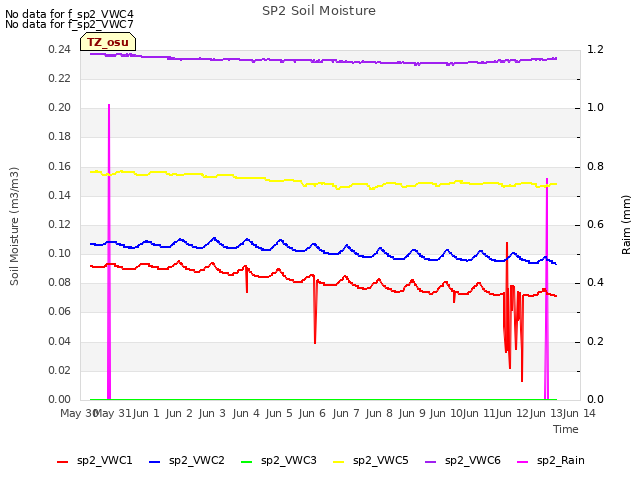Click the 'No data for f_sp2_VWC7' message
This screenshot has width=640, height=480.
(69, 24)
